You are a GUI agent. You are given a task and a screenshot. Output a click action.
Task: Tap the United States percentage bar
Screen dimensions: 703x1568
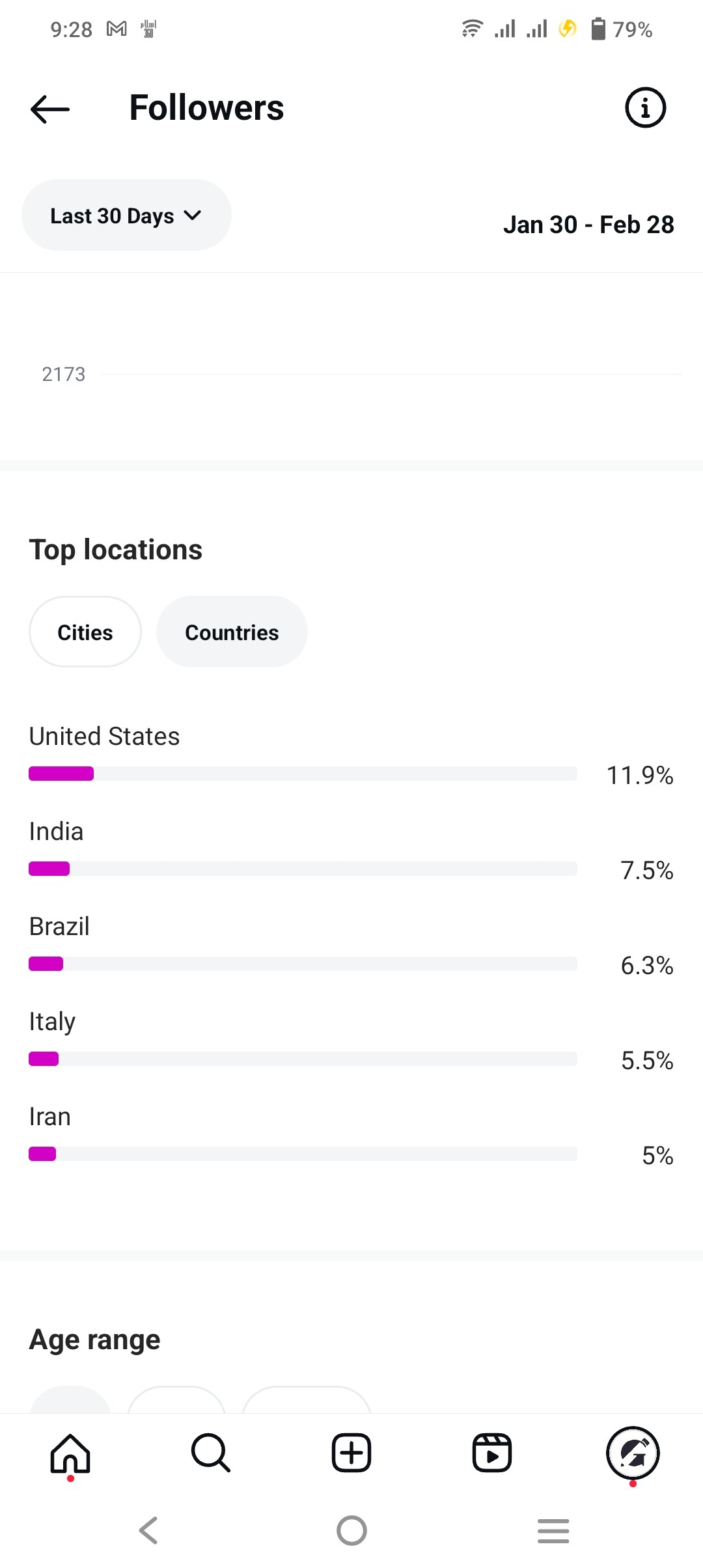tap(303, 774)
